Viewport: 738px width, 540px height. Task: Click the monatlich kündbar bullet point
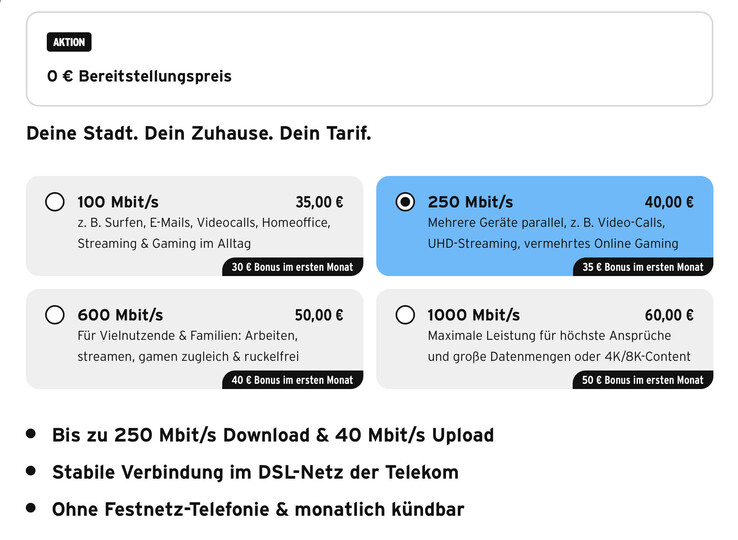258,509
